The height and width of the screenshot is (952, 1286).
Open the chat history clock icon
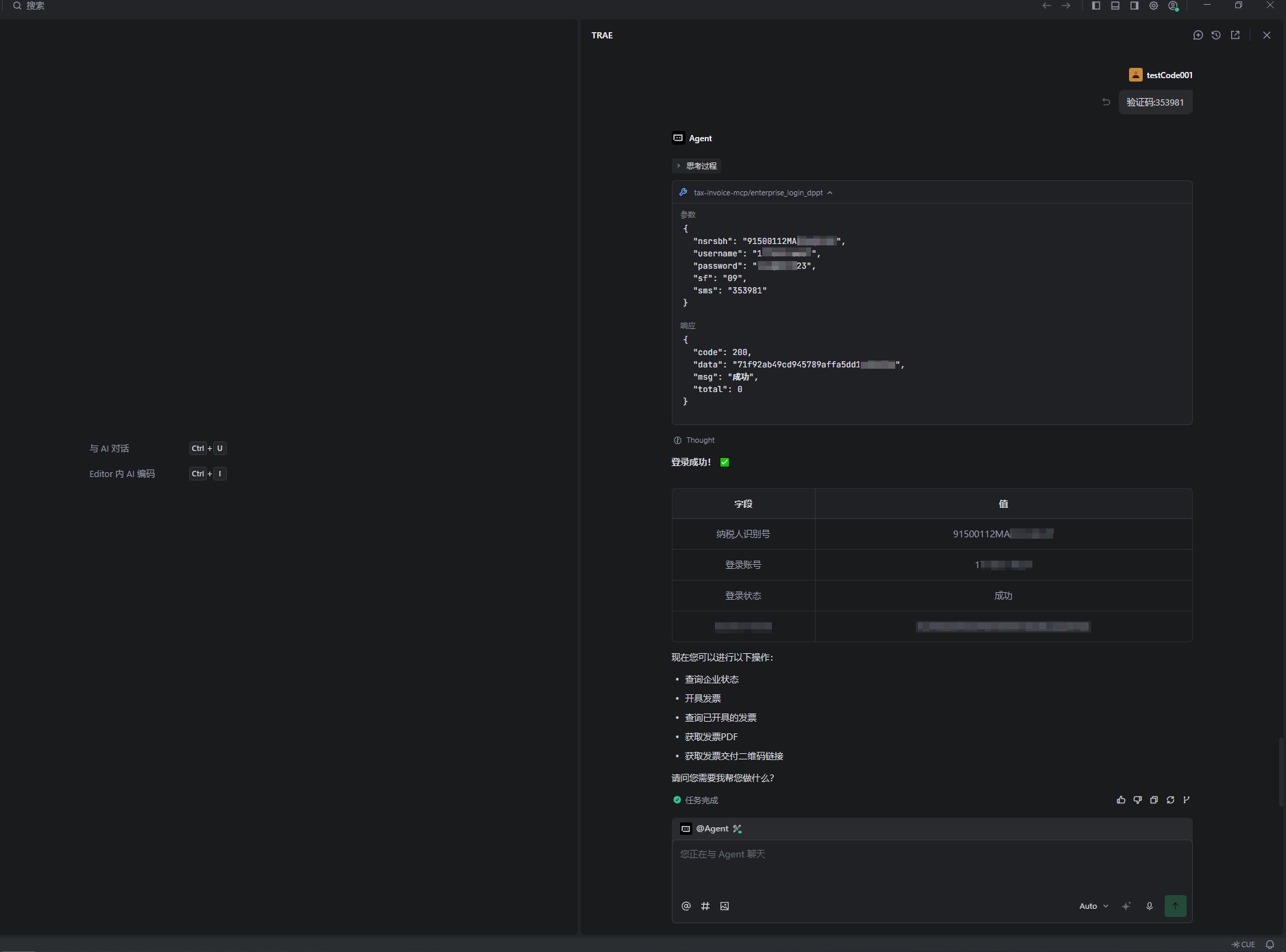[x=1216, y=35]
